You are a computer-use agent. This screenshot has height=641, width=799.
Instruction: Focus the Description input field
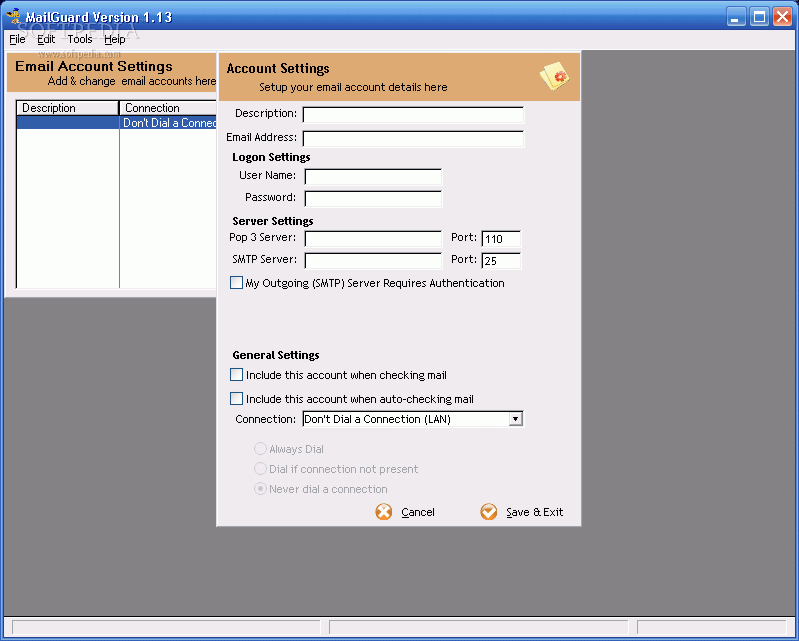coord(413,114)
